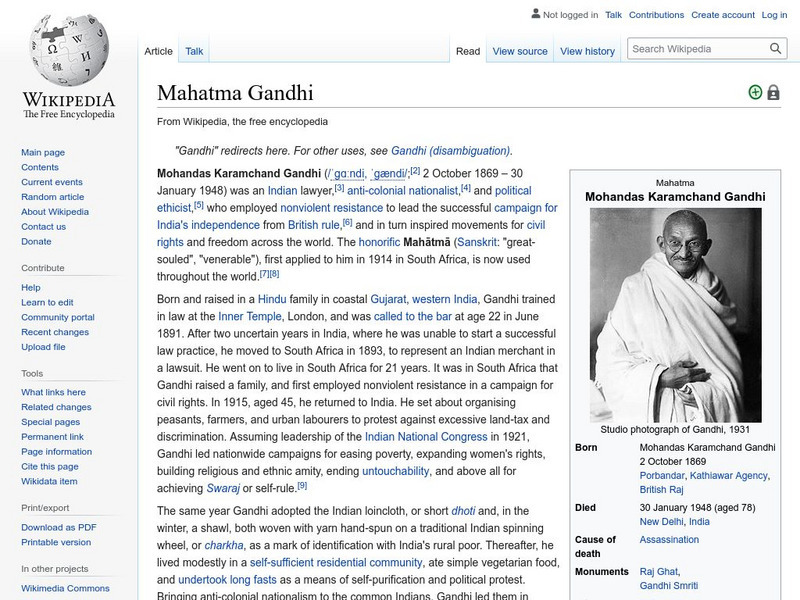Open Page information
800x600 pixels.
pyautogui.click(x=57, y=452)
